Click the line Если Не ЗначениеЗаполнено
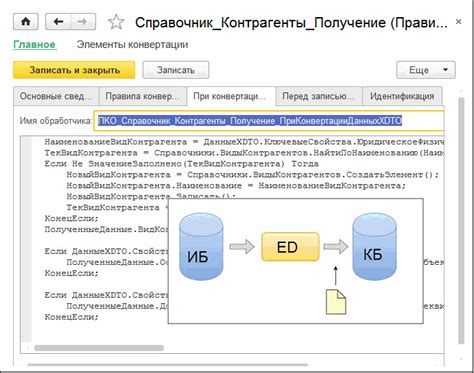The image size is (474, 373). 182,164
